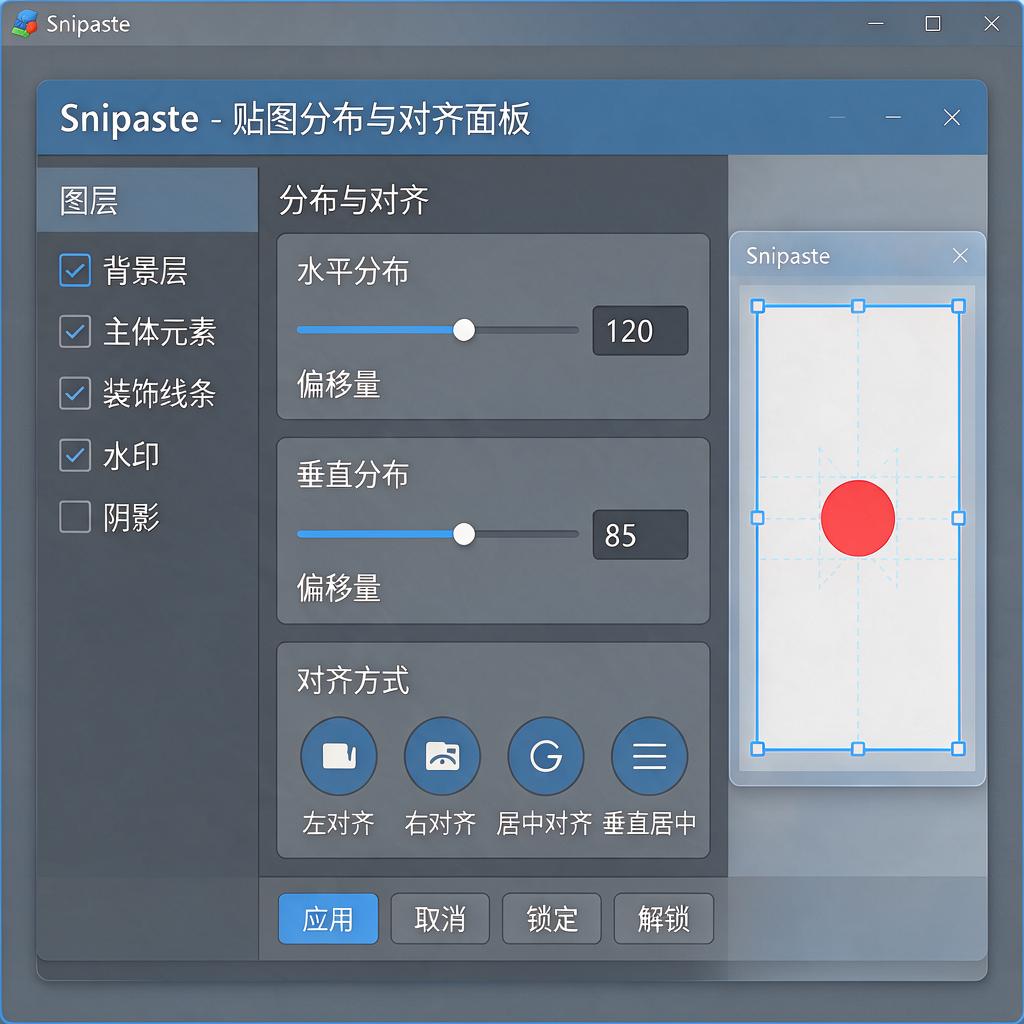Click the 偏移量 label under 水平分布
This screenshot has width=1024, height=1024.
[x=338, y=384]
